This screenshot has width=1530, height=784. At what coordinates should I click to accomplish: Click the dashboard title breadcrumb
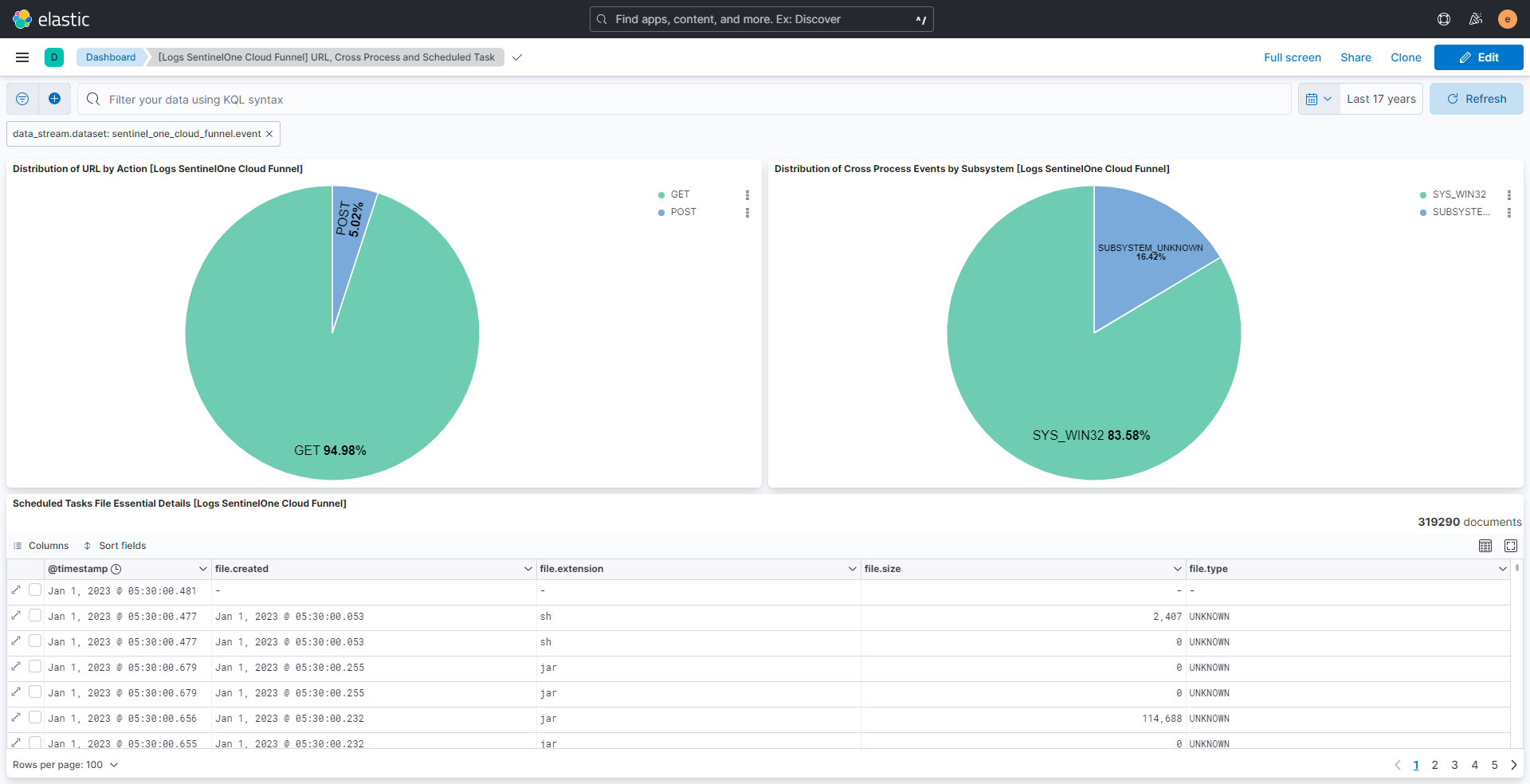click(x=326, y=57)
